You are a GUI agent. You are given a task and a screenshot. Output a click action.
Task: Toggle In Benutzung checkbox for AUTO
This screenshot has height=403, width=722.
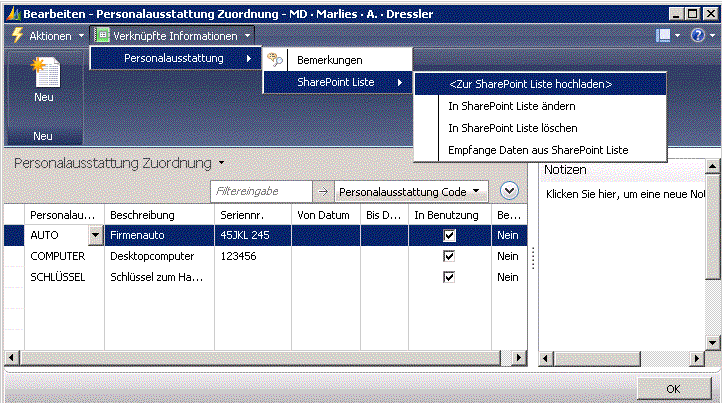click(x=449, y=236)
